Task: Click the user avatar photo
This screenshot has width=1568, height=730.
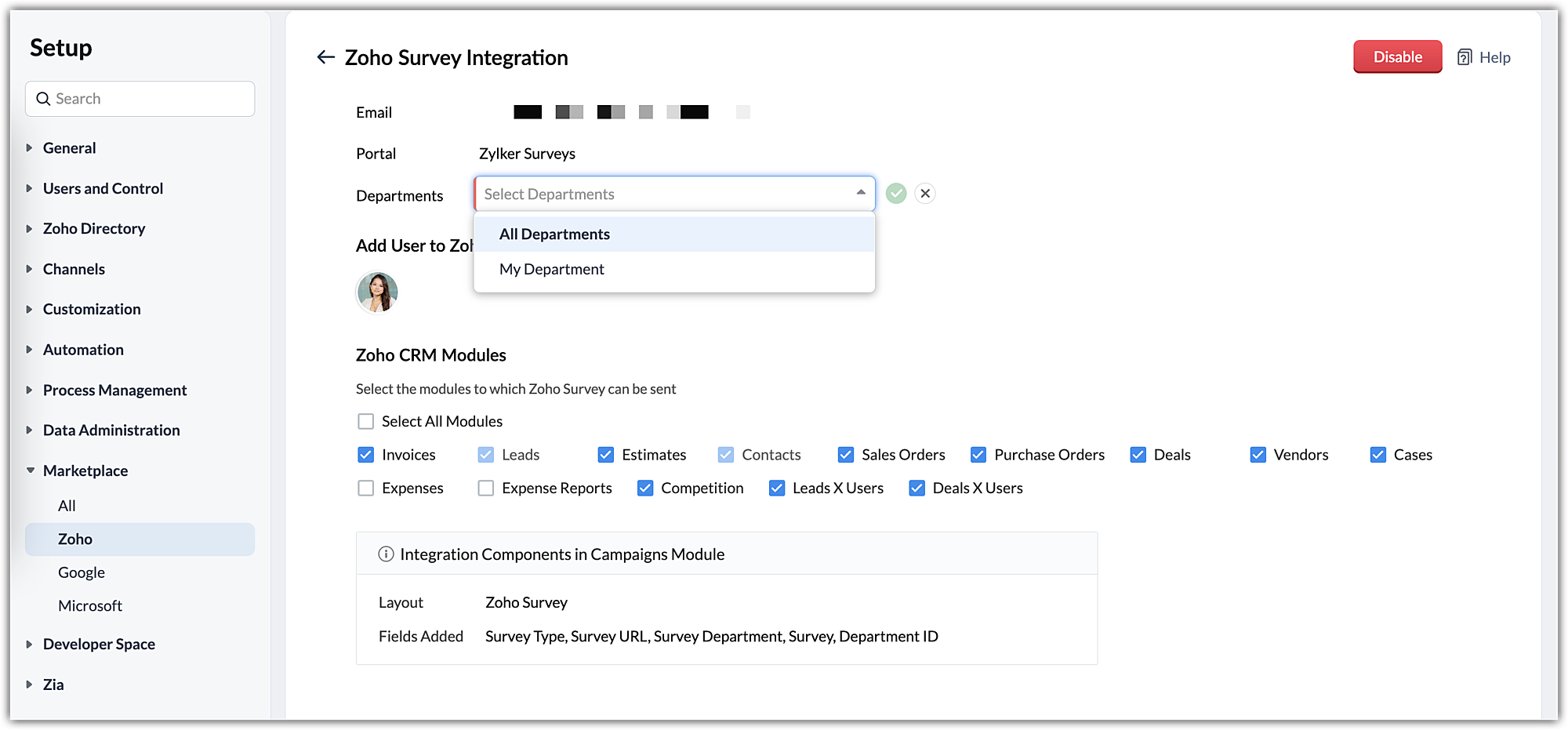Action: [x=377, y=292]
